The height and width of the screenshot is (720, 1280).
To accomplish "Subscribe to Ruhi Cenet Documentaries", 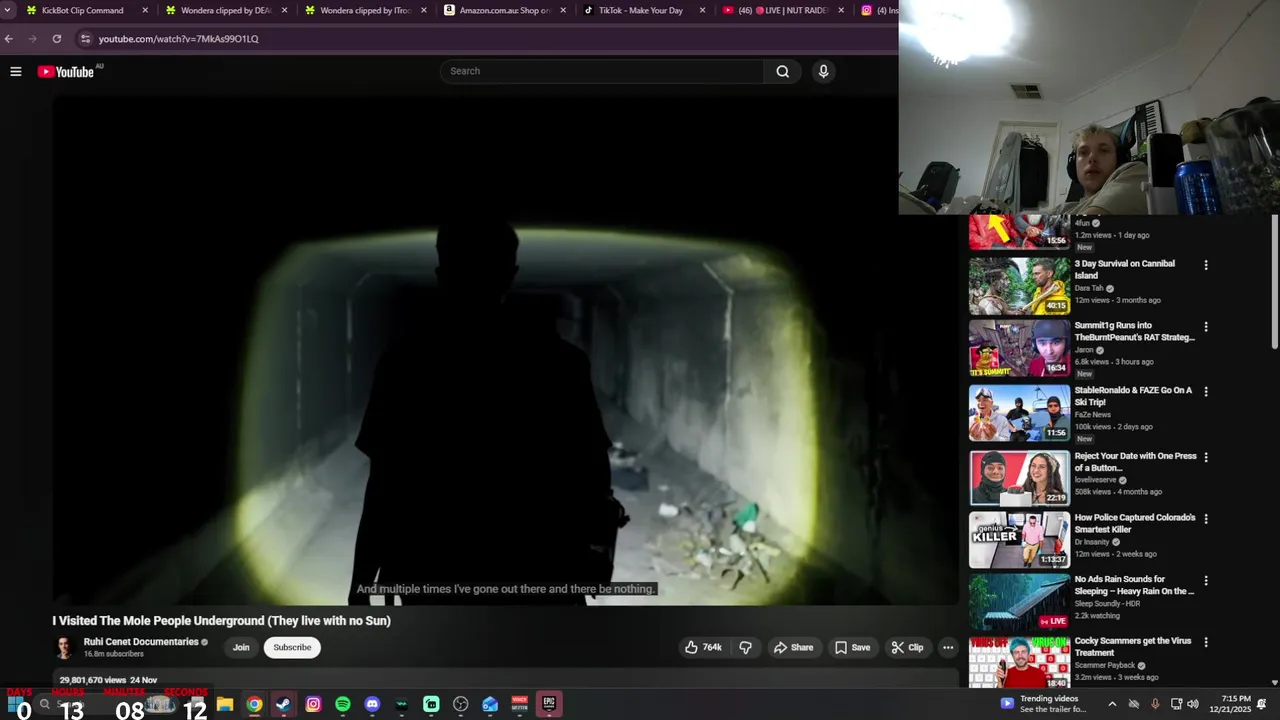I will tap(292, 647).
